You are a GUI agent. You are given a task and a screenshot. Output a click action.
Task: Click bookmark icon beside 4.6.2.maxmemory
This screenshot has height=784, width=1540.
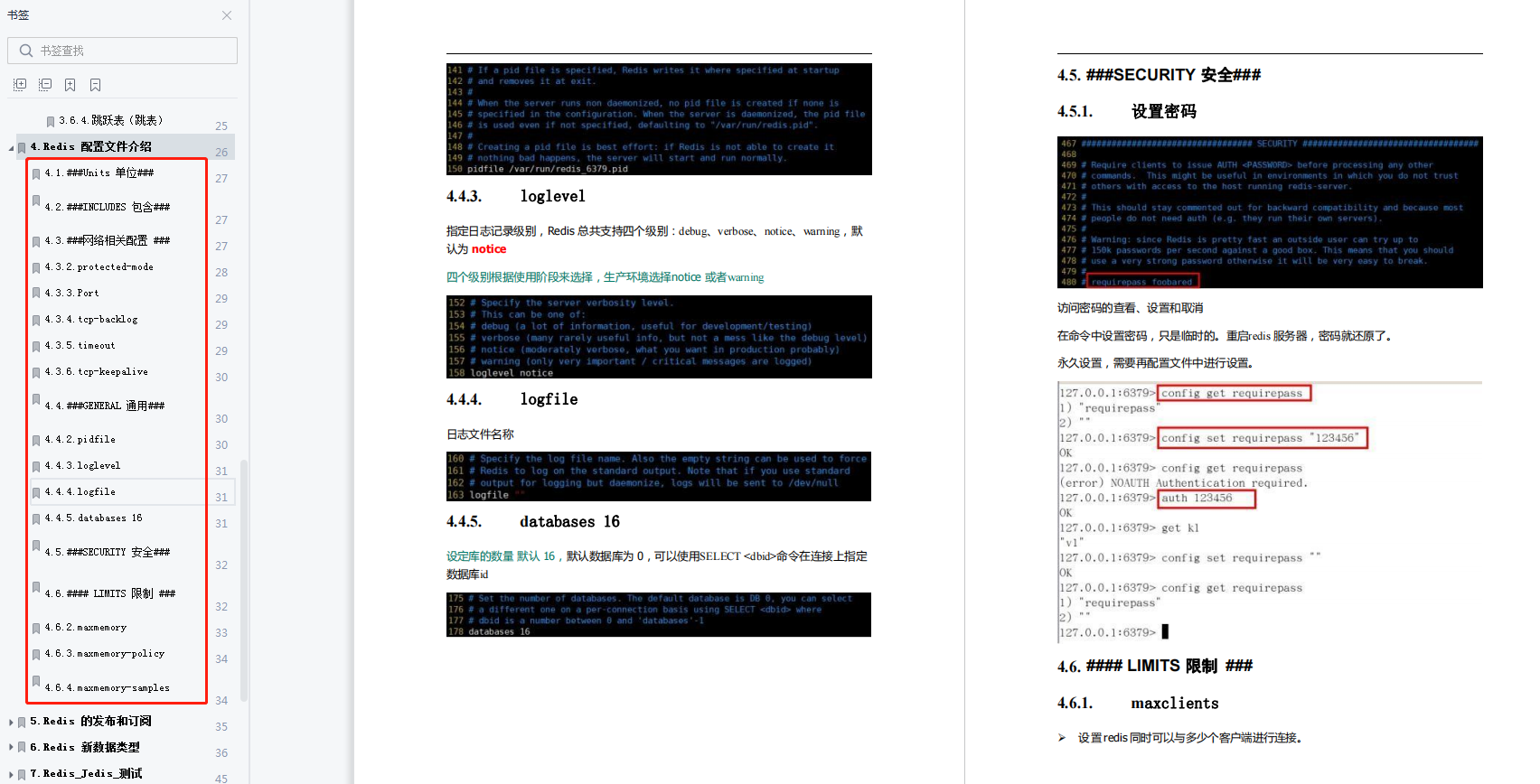(36, 628)
